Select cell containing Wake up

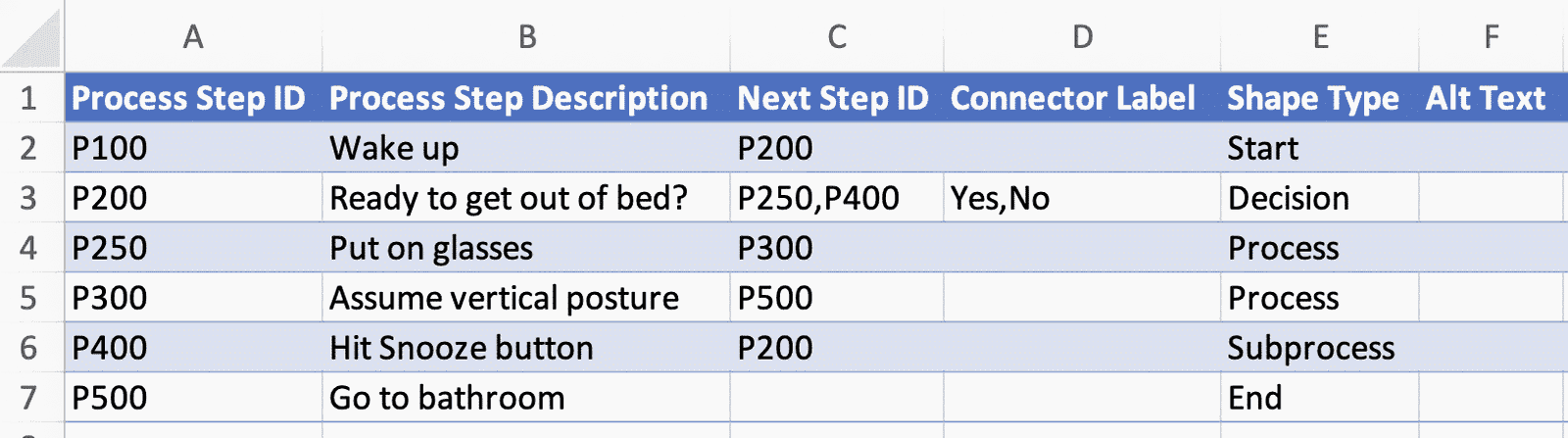tap(395, 148)
